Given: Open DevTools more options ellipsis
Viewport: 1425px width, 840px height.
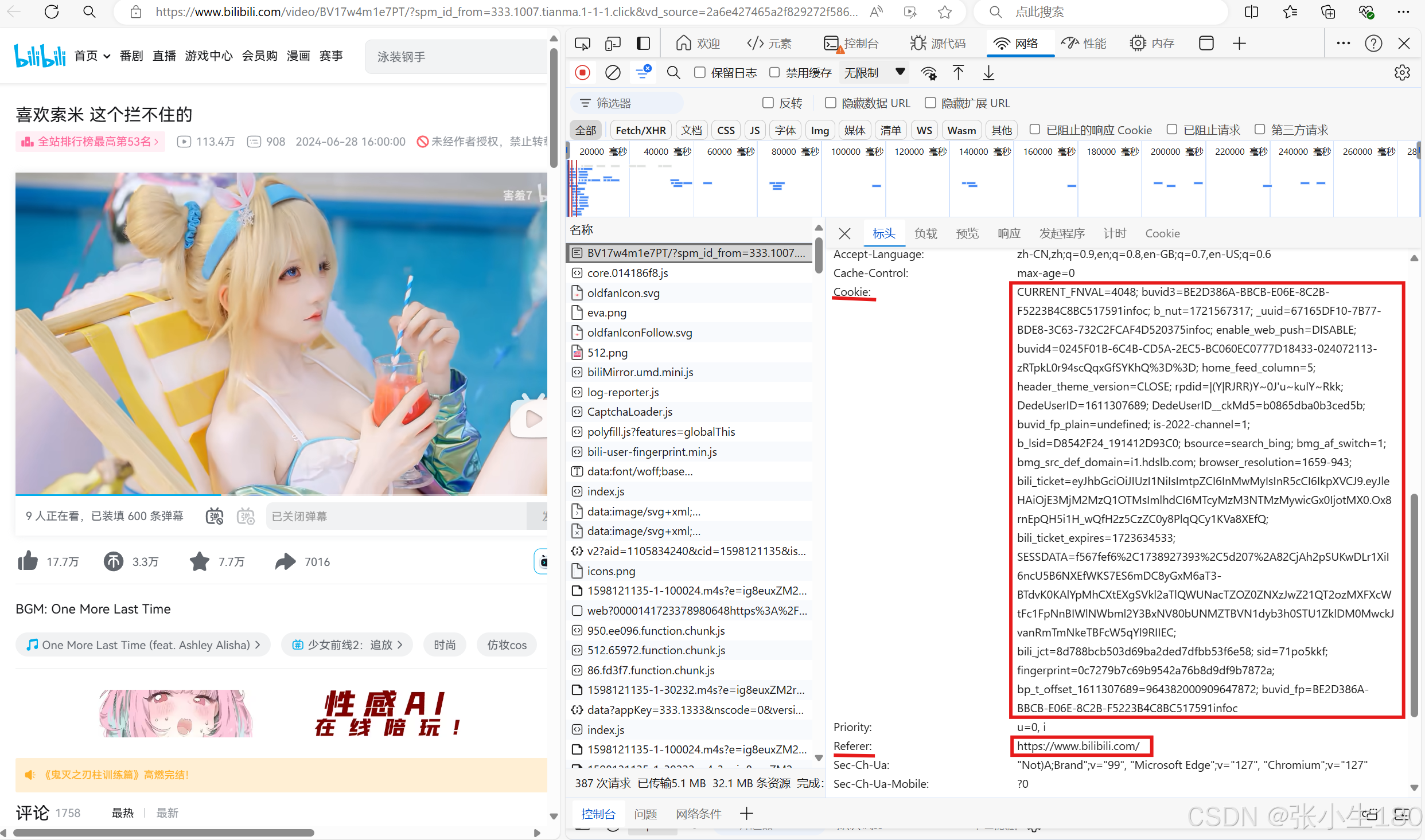Looking at the screenshot, I should (1343, 44).
